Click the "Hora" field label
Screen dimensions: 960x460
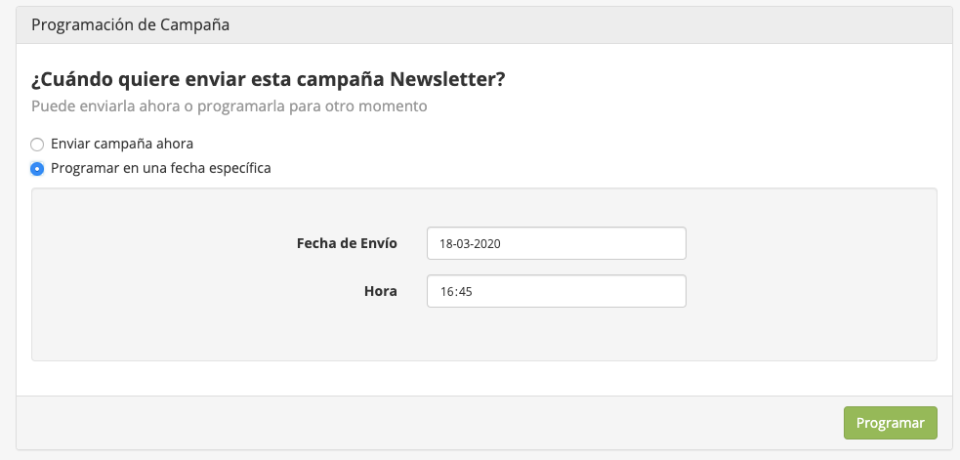click(380, 291)
